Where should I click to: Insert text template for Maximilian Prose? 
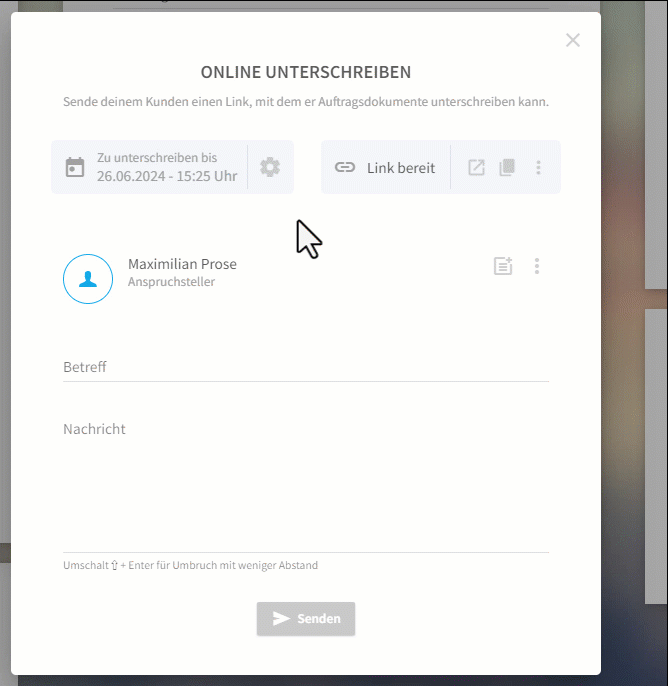(x=503, y=266)
